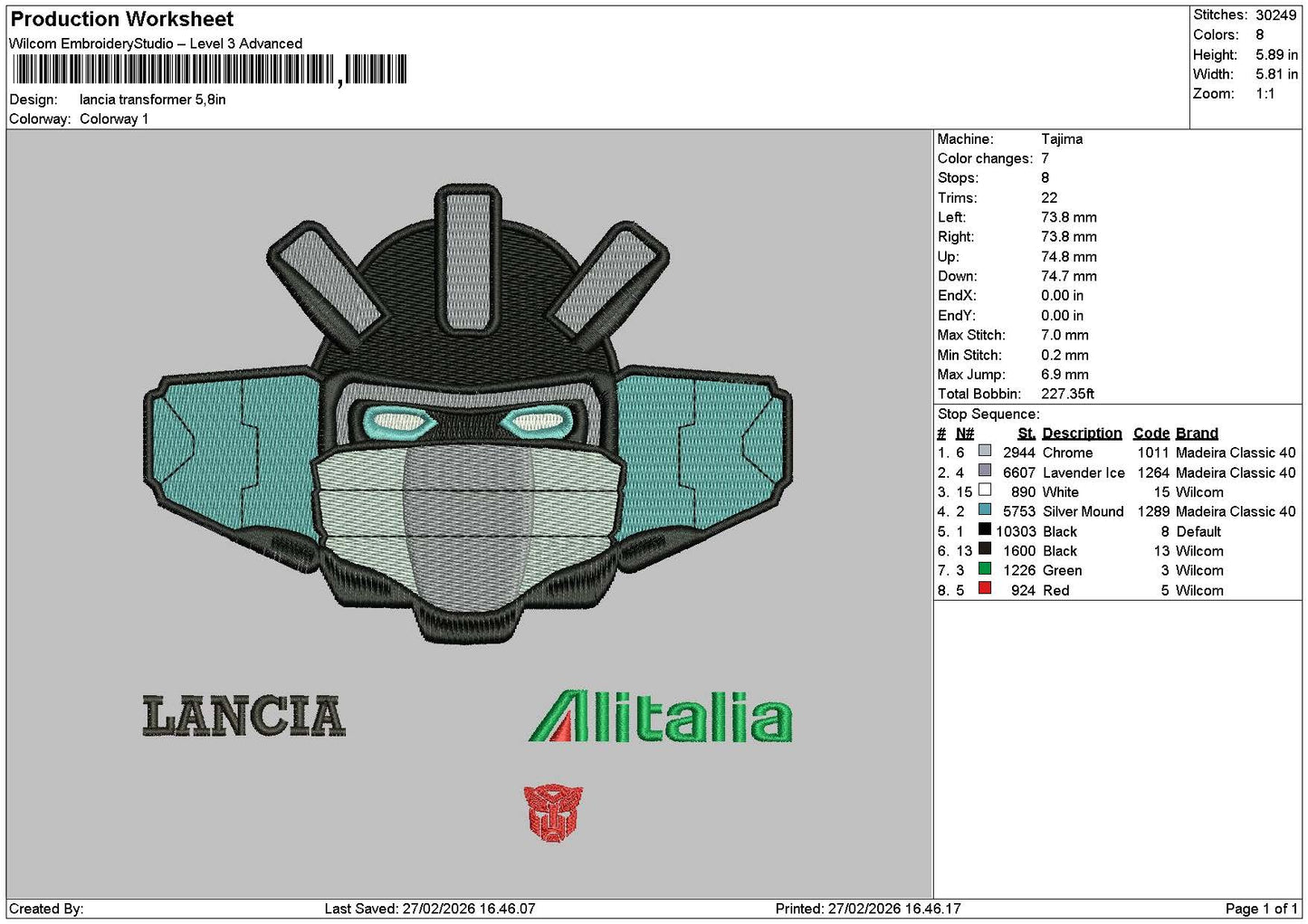This screenshot has width=1308, height=924.
Task: Click the Down value 74.7 mm
Action: pos(1069,277)
